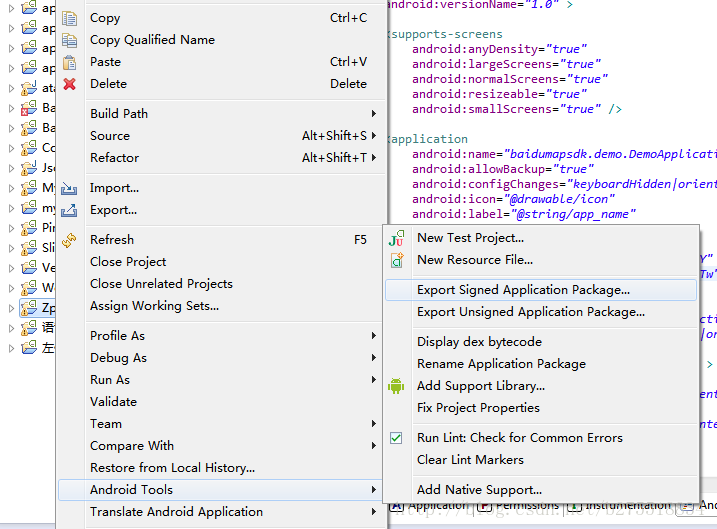Open the Profile As submenu arrow
The height and width of the screenshot is (529, 717).
(374, 336)
